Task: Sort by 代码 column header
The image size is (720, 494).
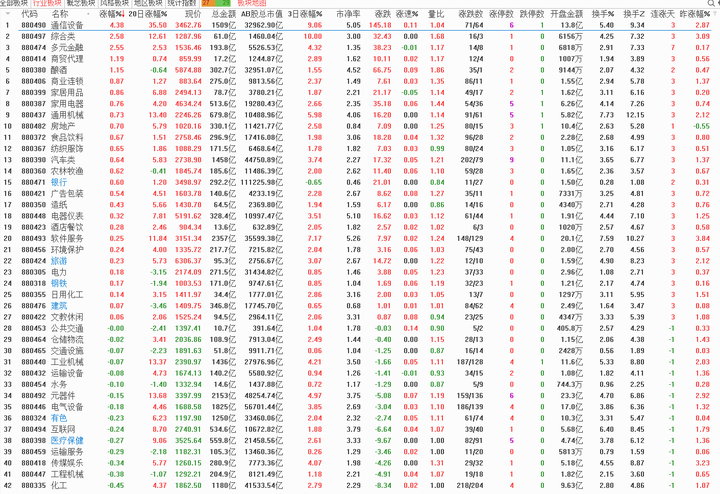Action: point(29,14)
